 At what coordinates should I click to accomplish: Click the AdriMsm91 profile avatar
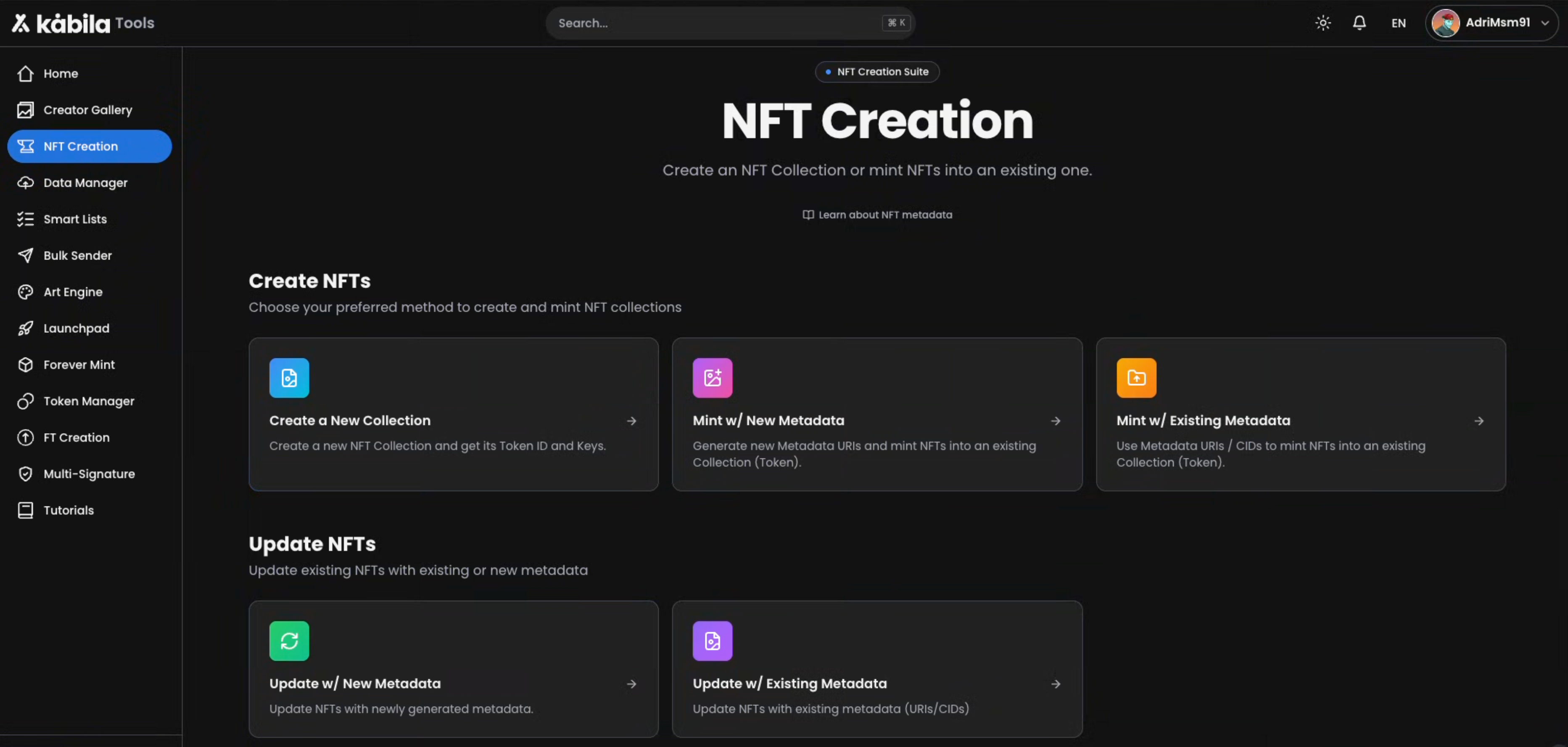[1446, 23]
